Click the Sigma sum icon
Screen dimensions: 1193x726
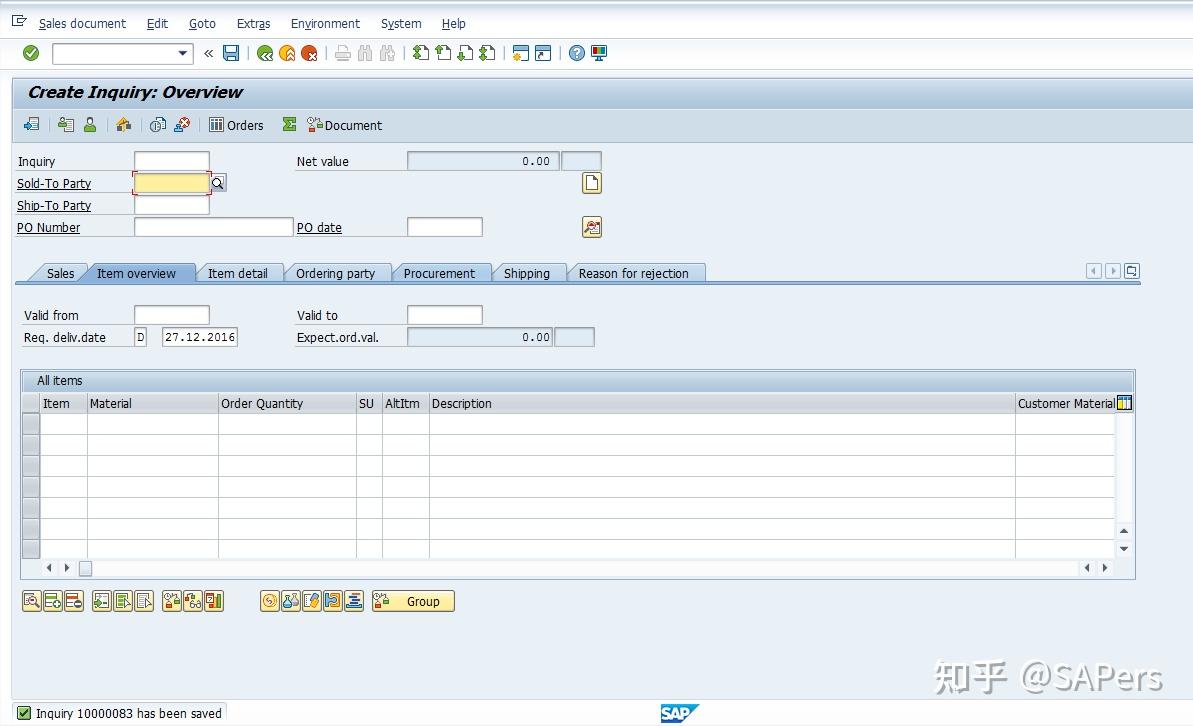tap(288, 125)
